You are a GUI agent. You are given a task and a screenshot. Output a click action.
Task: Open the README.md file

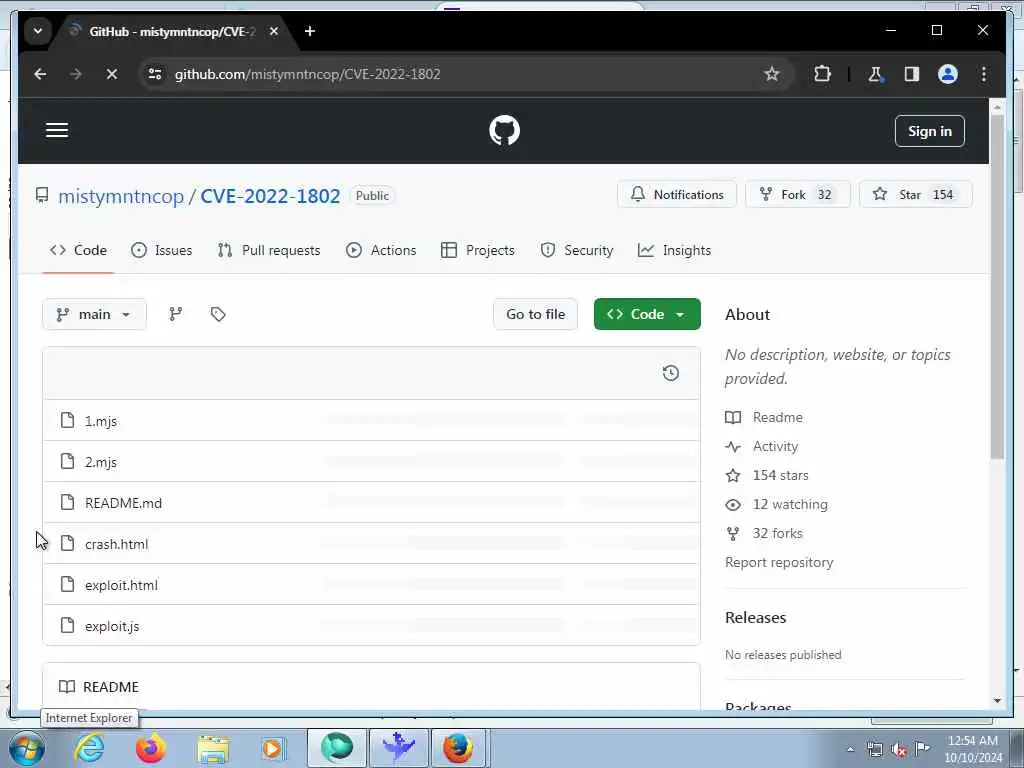pyautogui.click(x=123, y=503)
